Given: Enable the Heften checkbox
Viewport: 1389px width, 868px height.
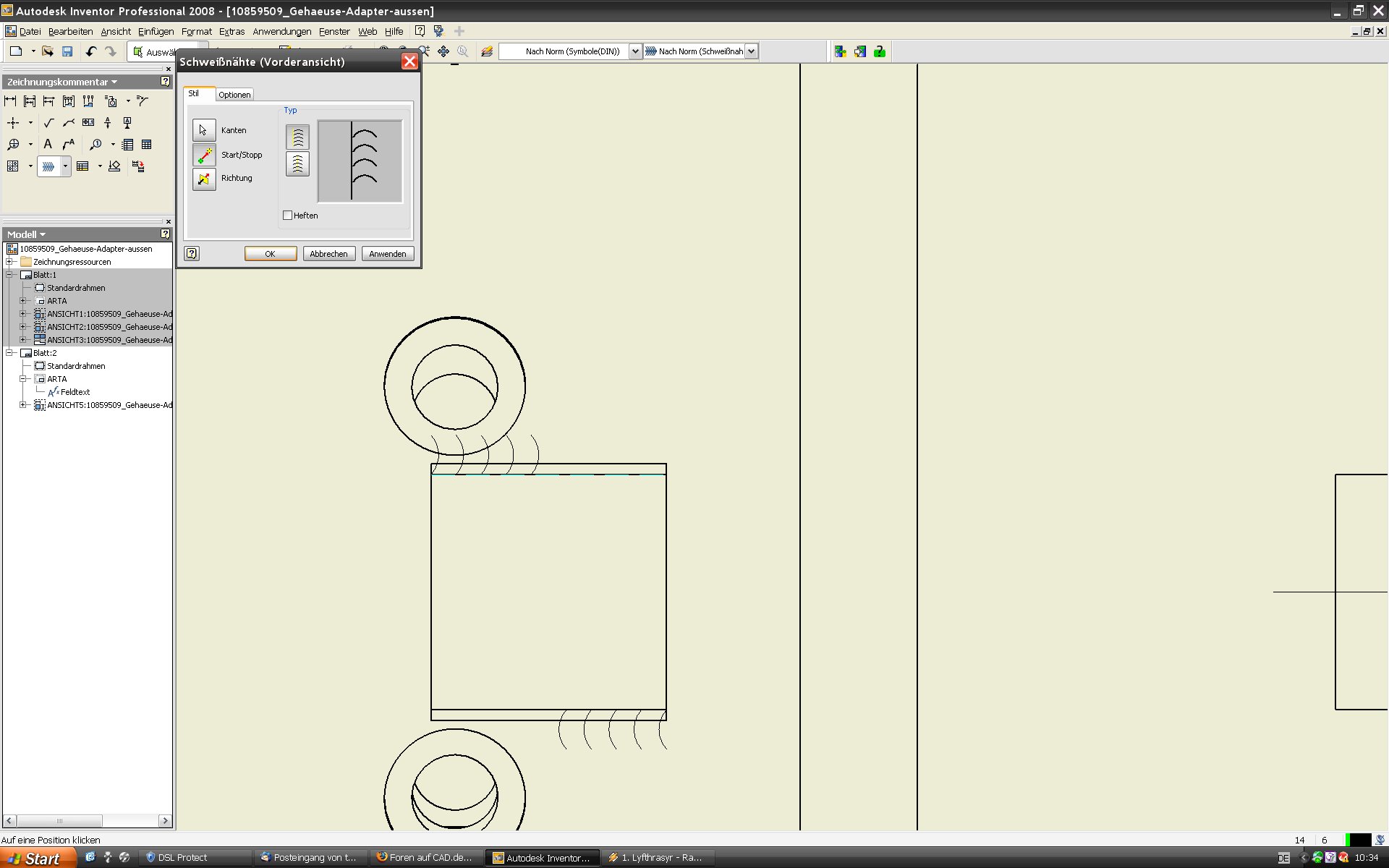Looking at the screenshot, I should pyautogui.click(x=287, y=216).
